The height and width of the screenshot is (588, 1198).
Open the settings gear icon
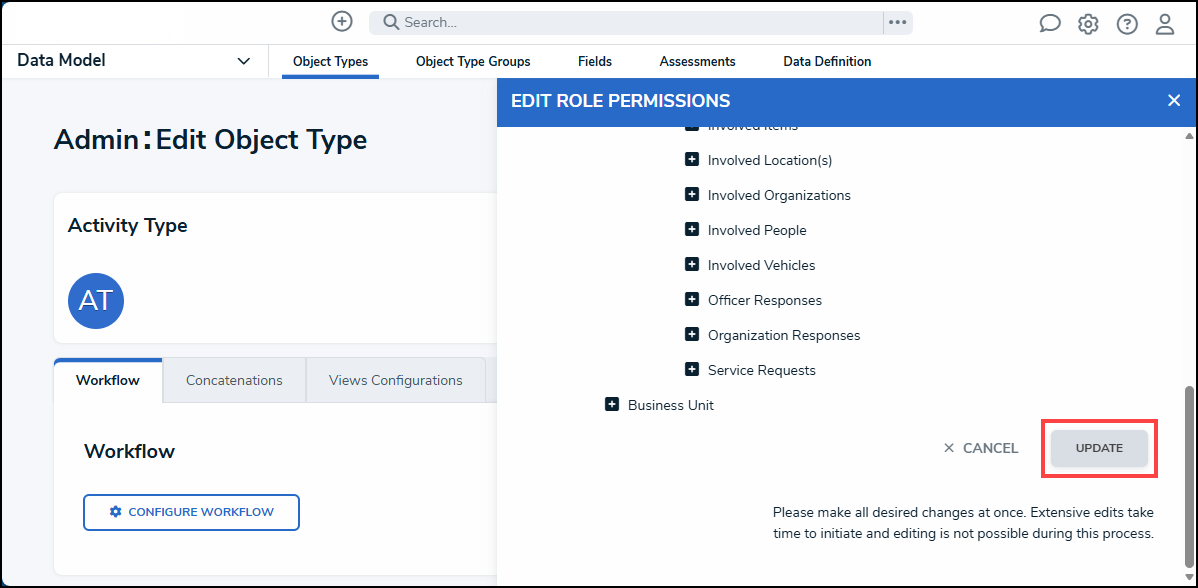(x=1088, y=24)
